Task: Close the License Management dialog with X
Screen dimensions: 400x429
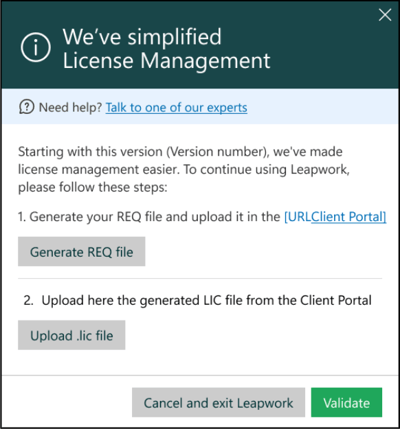Action: (385, 15)
